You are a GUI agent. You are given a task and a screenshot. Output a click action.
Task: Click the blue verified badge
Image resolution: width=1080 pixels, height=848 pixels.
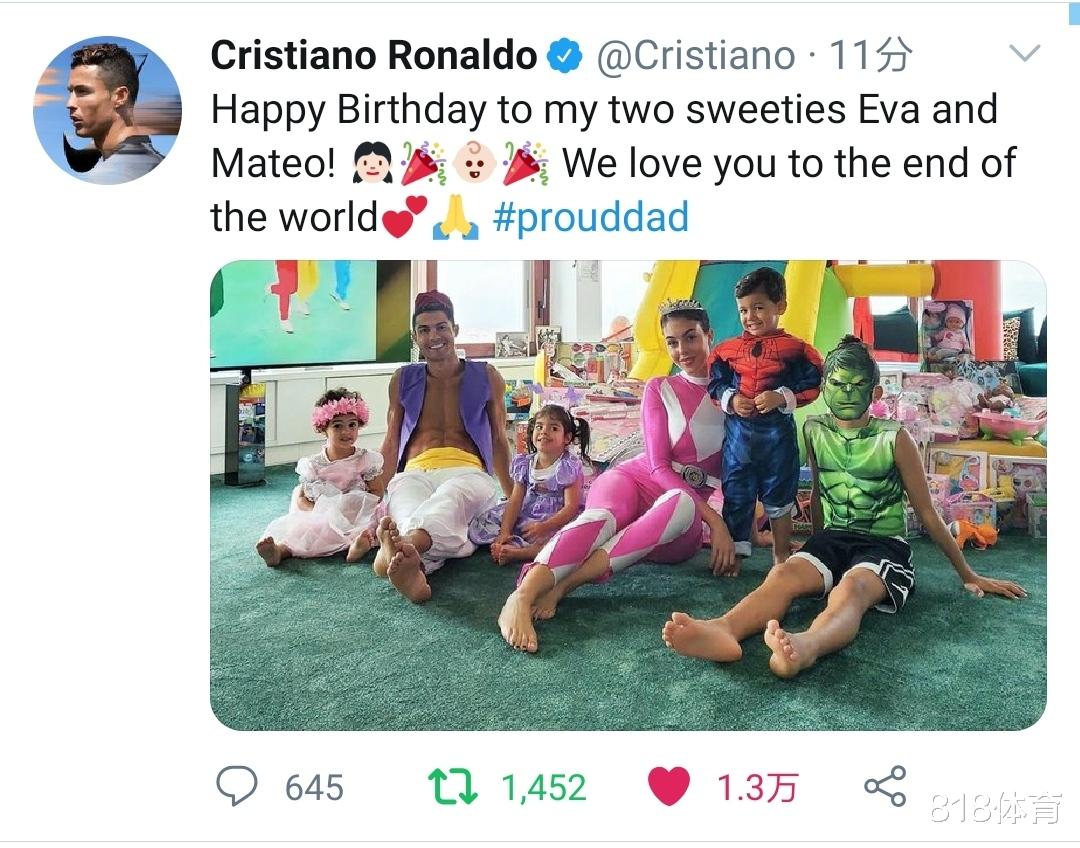[566, 57]
